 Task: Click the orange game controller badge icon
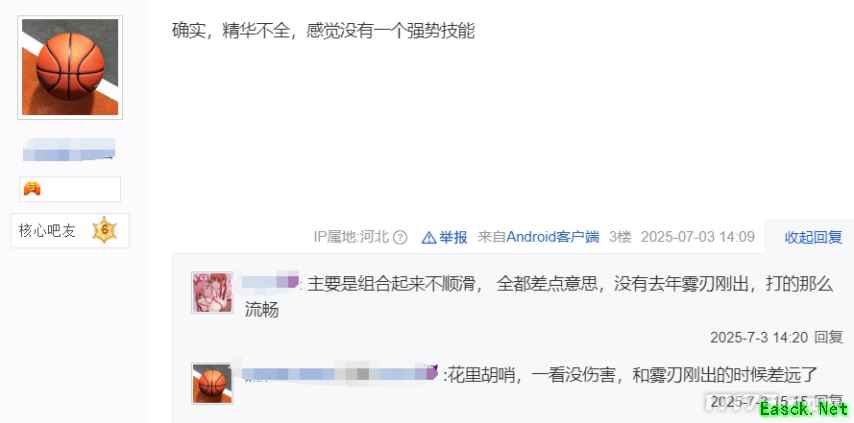pyautogui.click(x=32, y=189)
